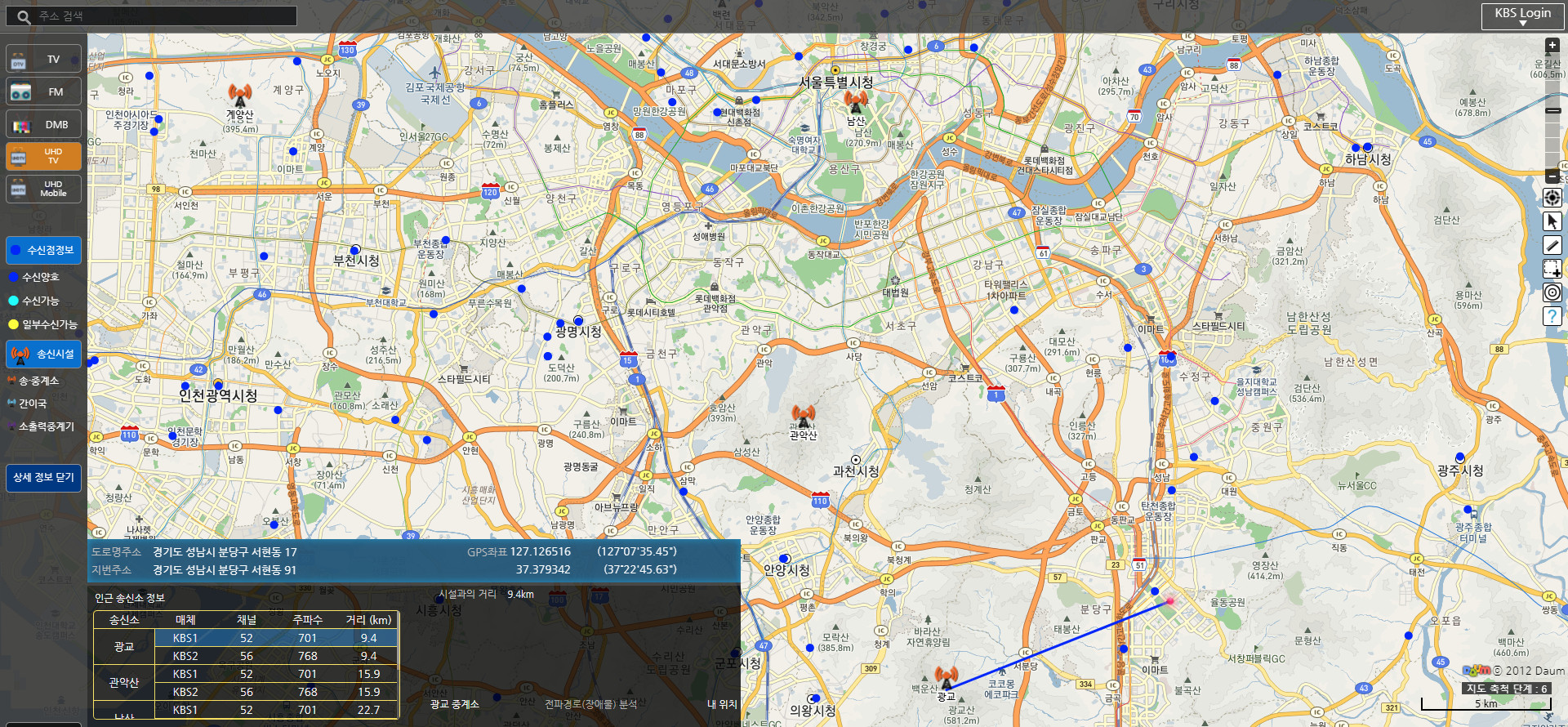Click the road address 서현동 17 text
1568x727 pixels.
point(225,552)
